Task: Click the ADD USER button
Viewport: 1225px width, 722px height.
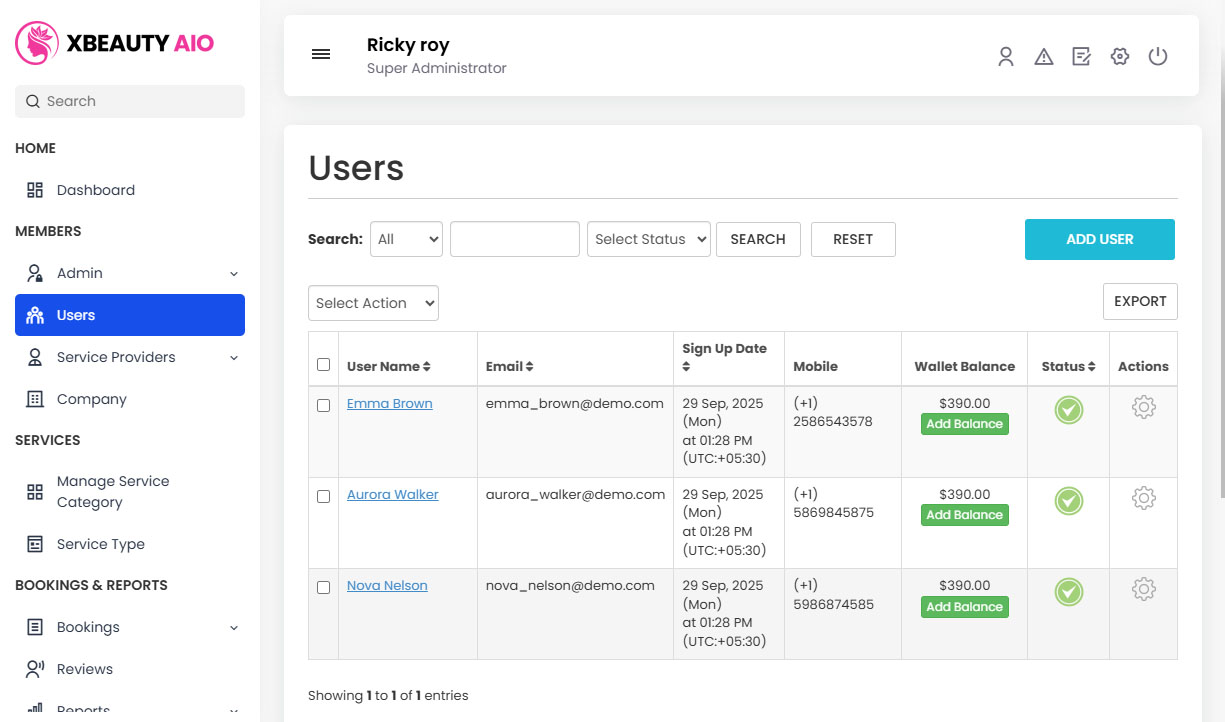Action: pyautogui.click(x=1099, y=239)
